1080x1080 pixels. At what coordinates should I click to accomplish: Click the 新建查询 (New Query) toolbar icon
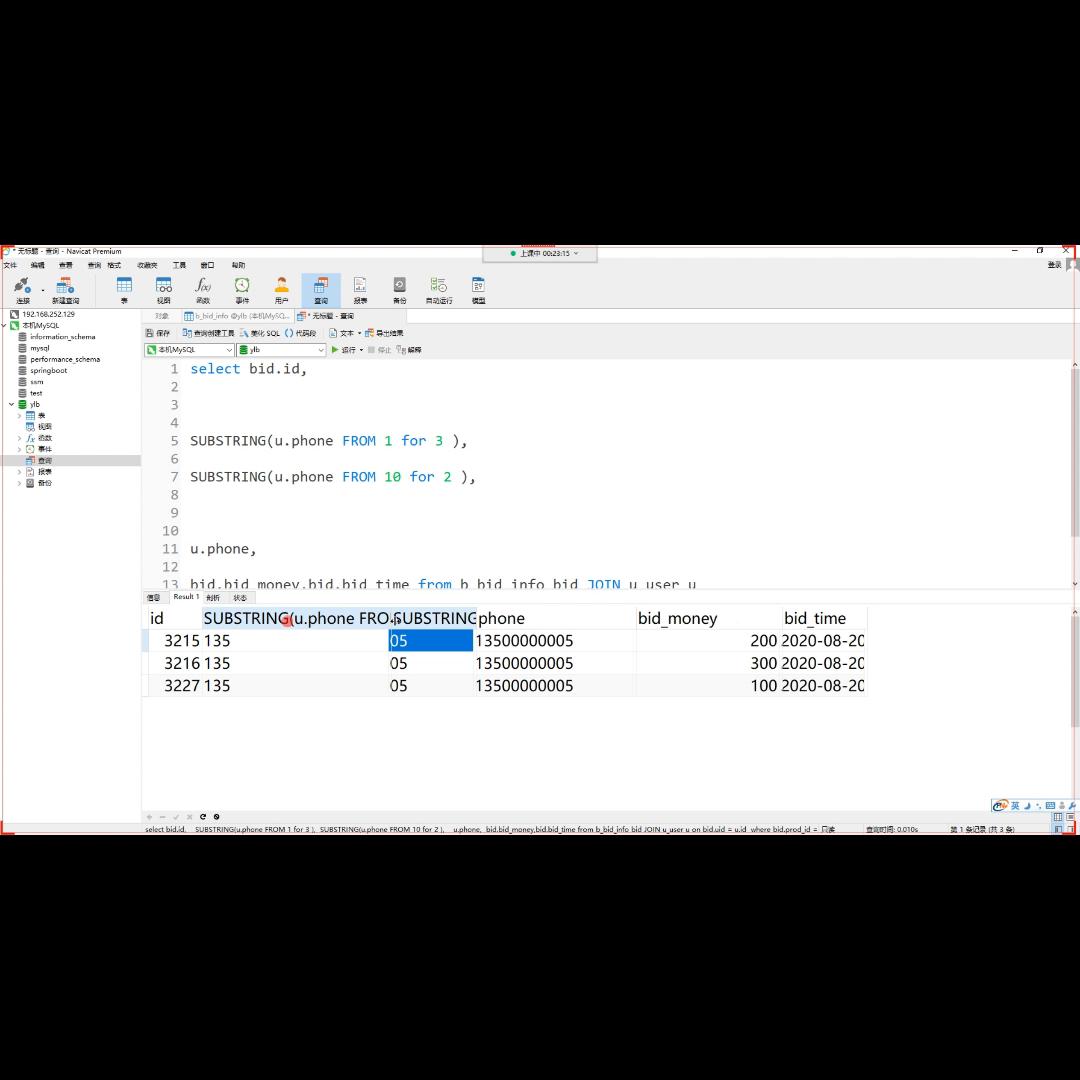coord(65,290)
